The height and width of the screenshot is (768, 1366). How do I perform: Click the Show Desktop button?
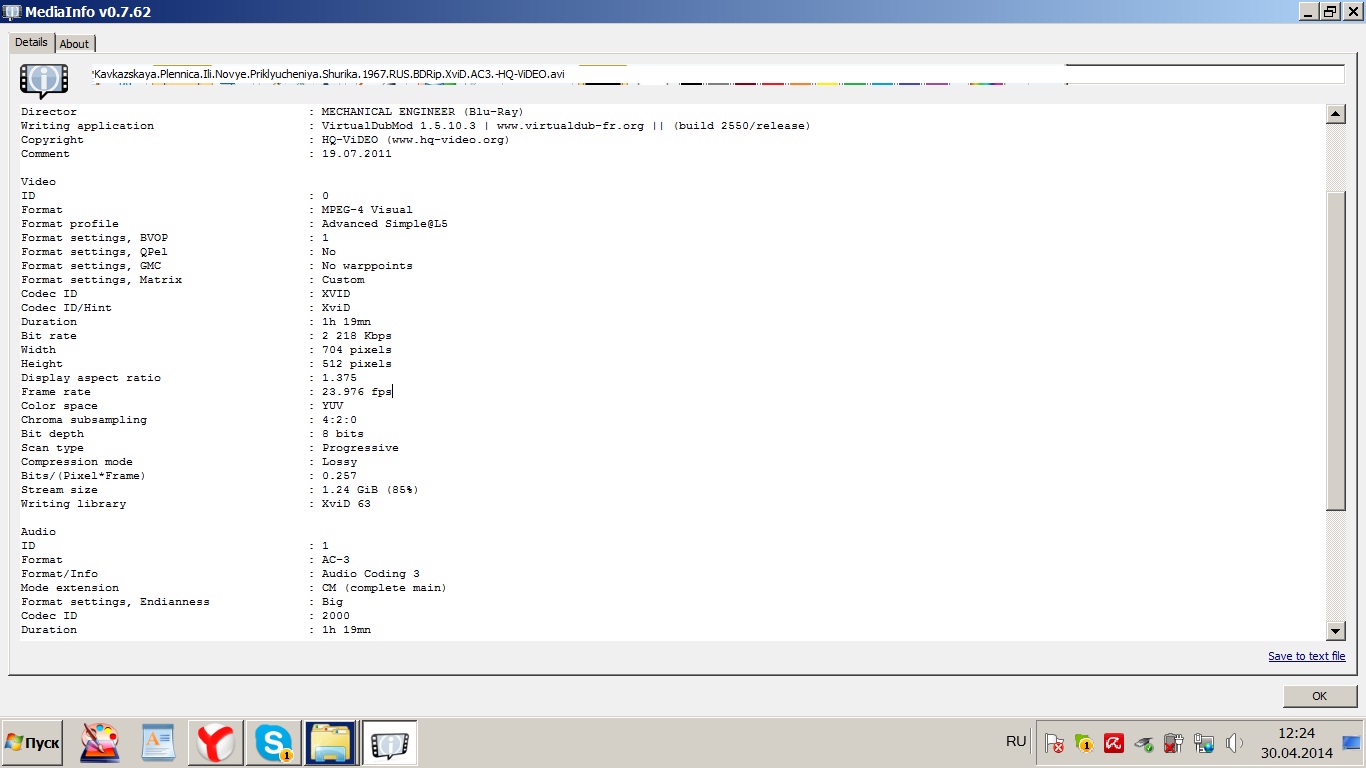pos(1352,743)
